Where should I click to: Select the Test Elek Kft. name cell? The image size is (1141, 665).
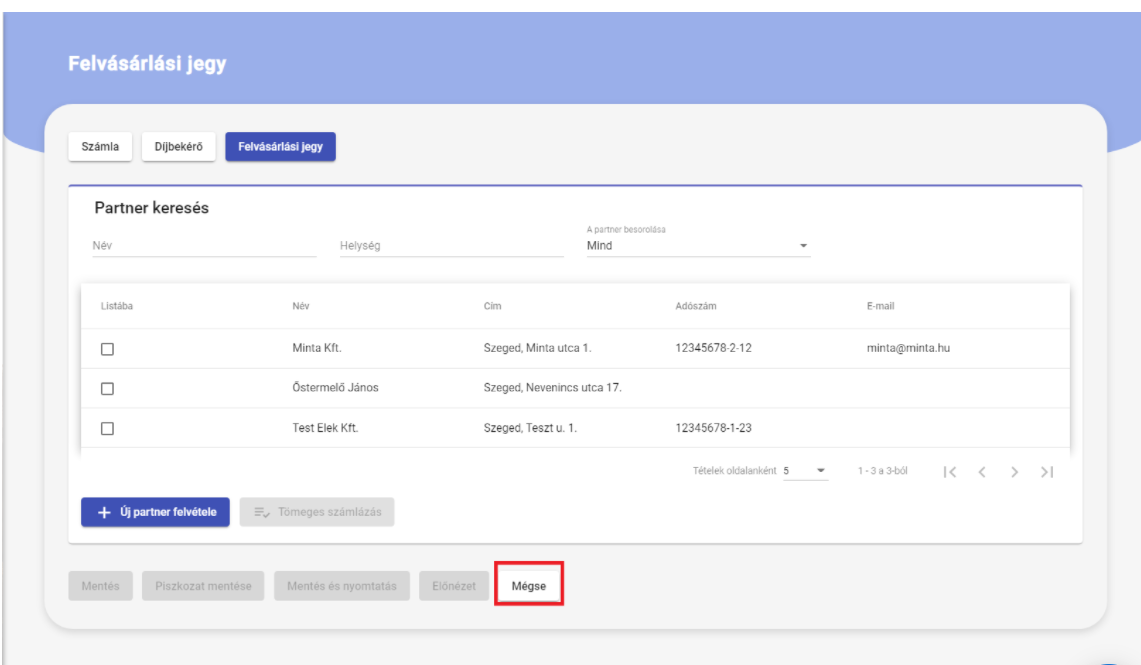tap(325, 428)
